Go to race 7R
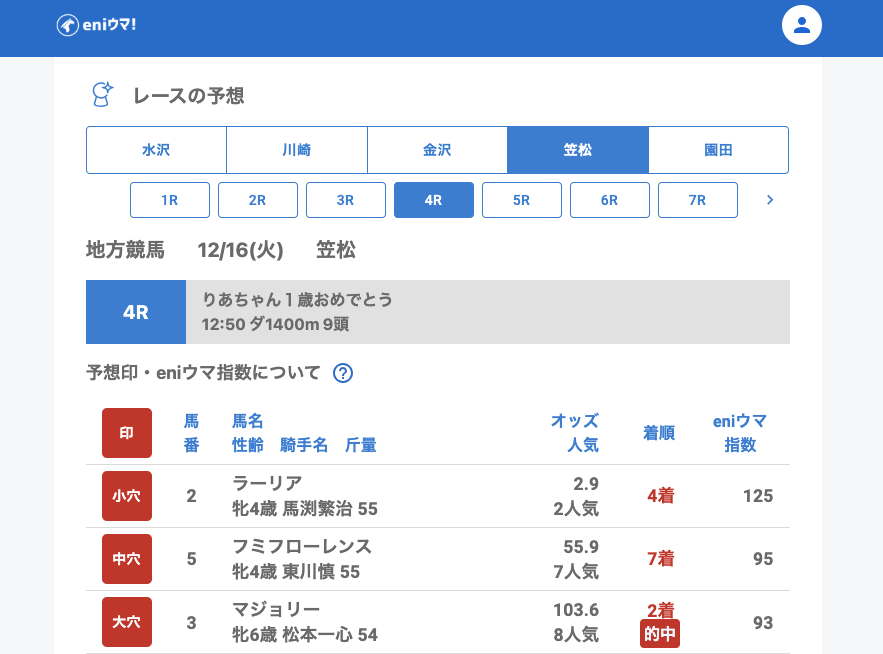 (698, 200)
